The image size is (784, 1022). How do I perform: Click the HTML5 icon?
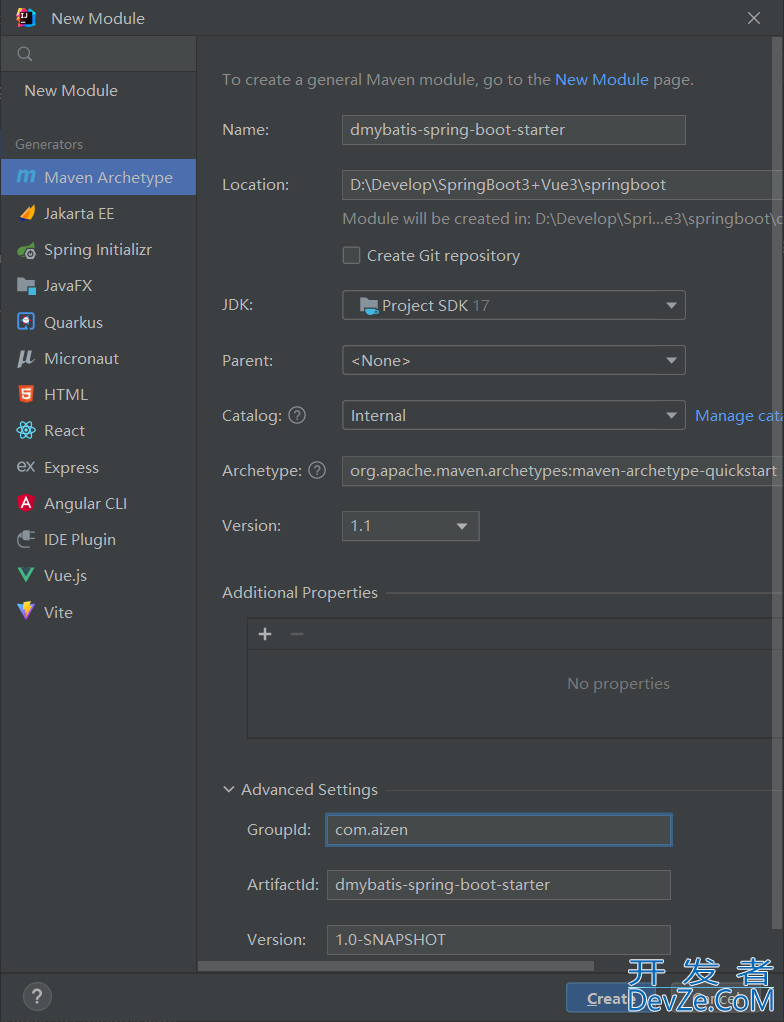26,394
